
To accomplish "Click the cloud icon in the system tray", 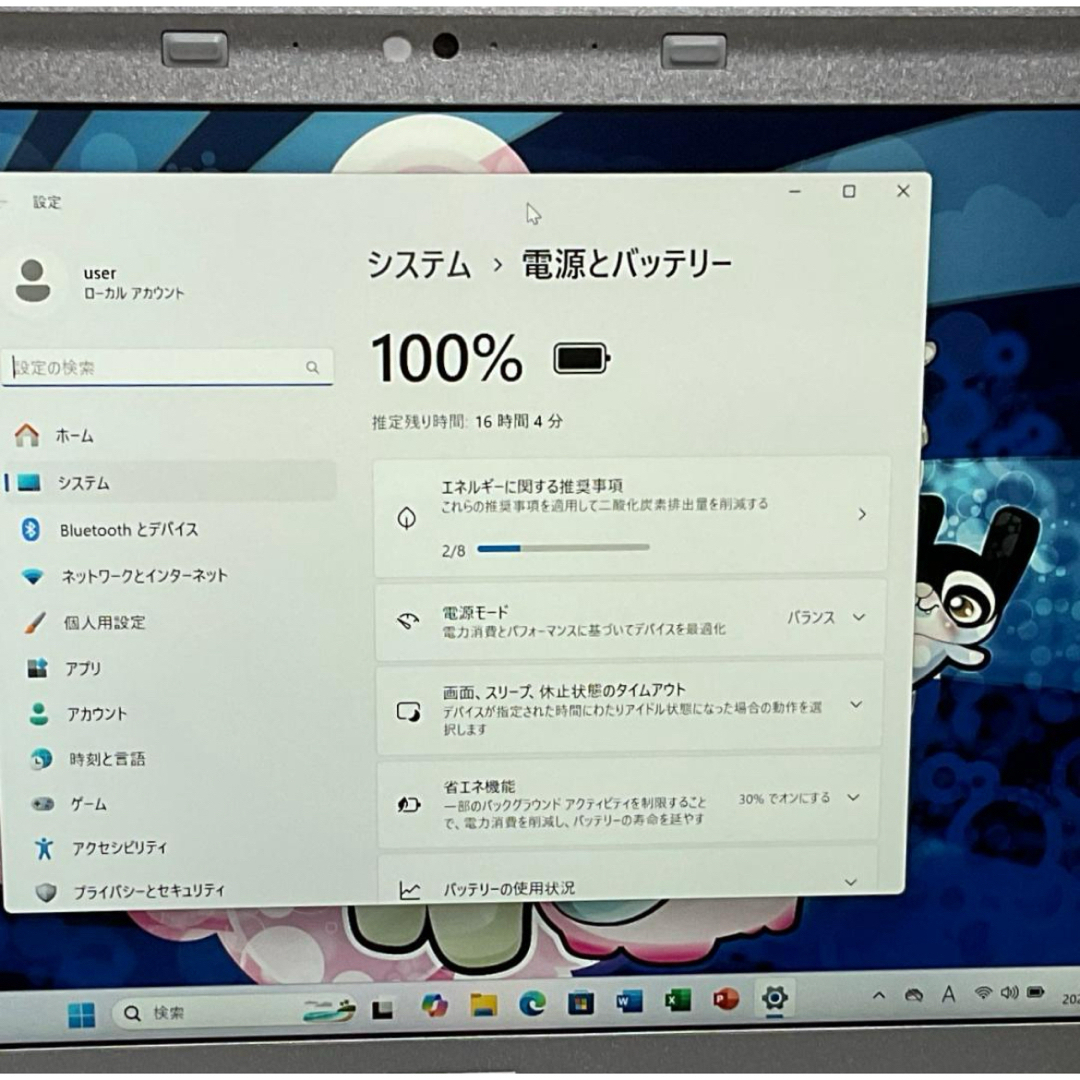I will click(x=914, y=995).
